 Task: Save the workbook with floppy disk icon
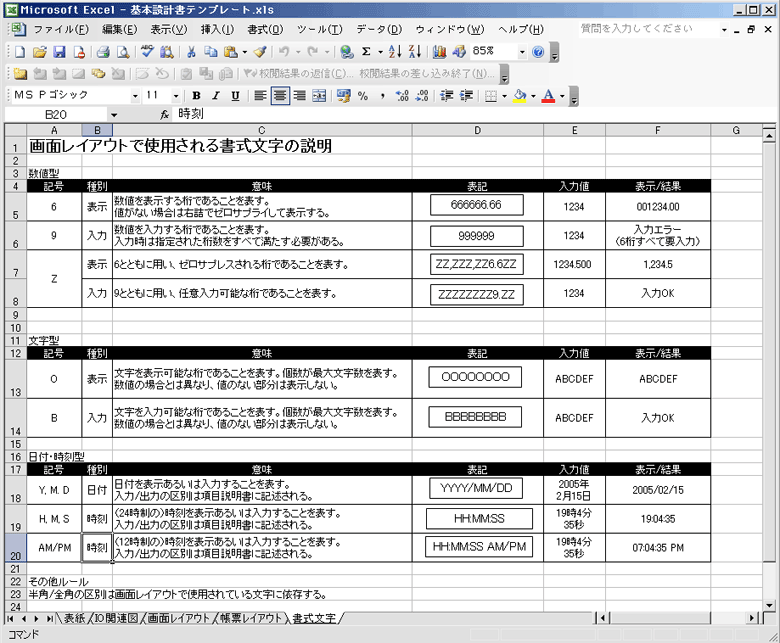pyautogui.click(x=59, y=52)
